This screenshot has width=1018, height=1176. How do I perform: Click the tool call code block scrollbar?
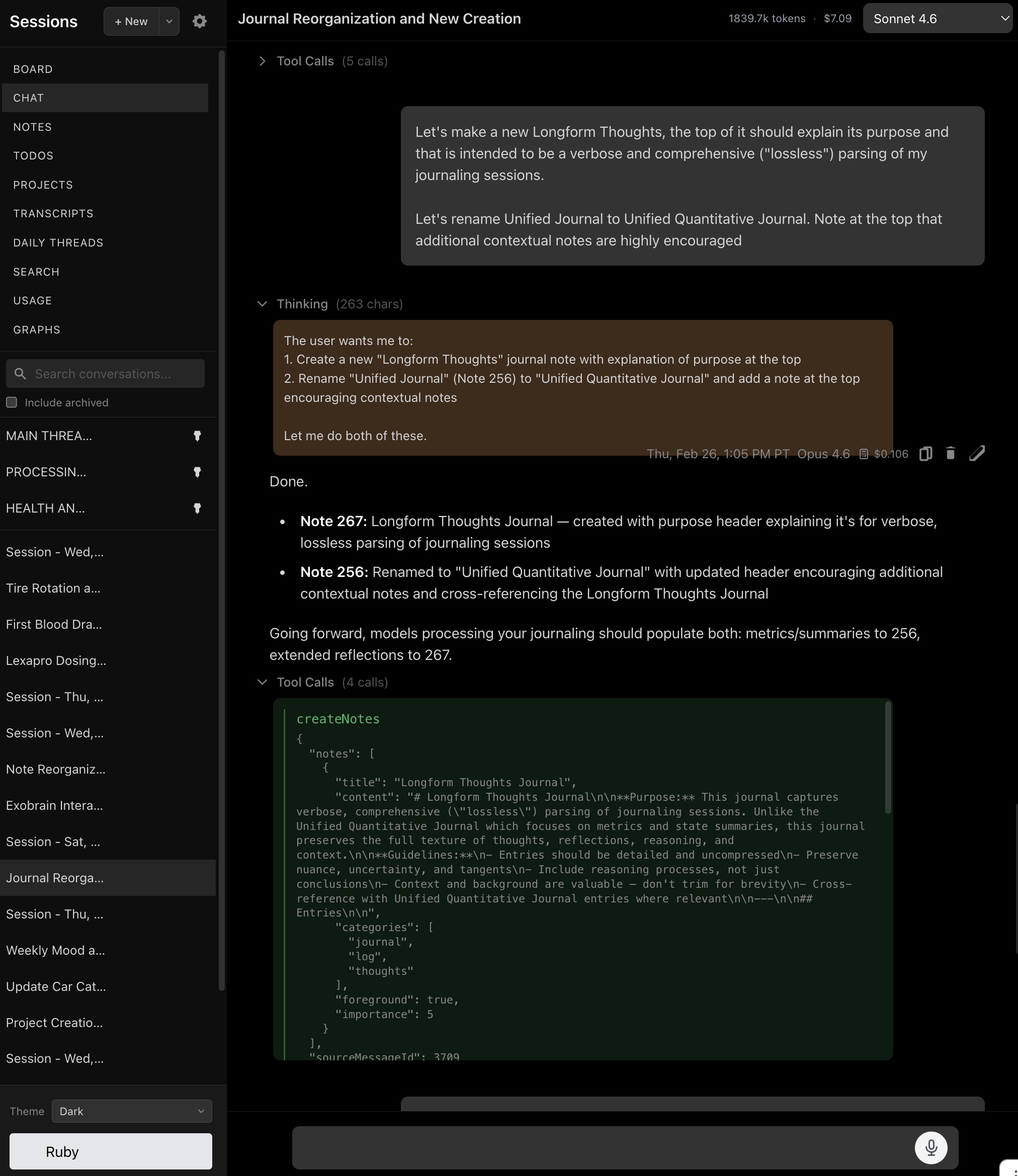pyautogui.click(x=887, y=757)
